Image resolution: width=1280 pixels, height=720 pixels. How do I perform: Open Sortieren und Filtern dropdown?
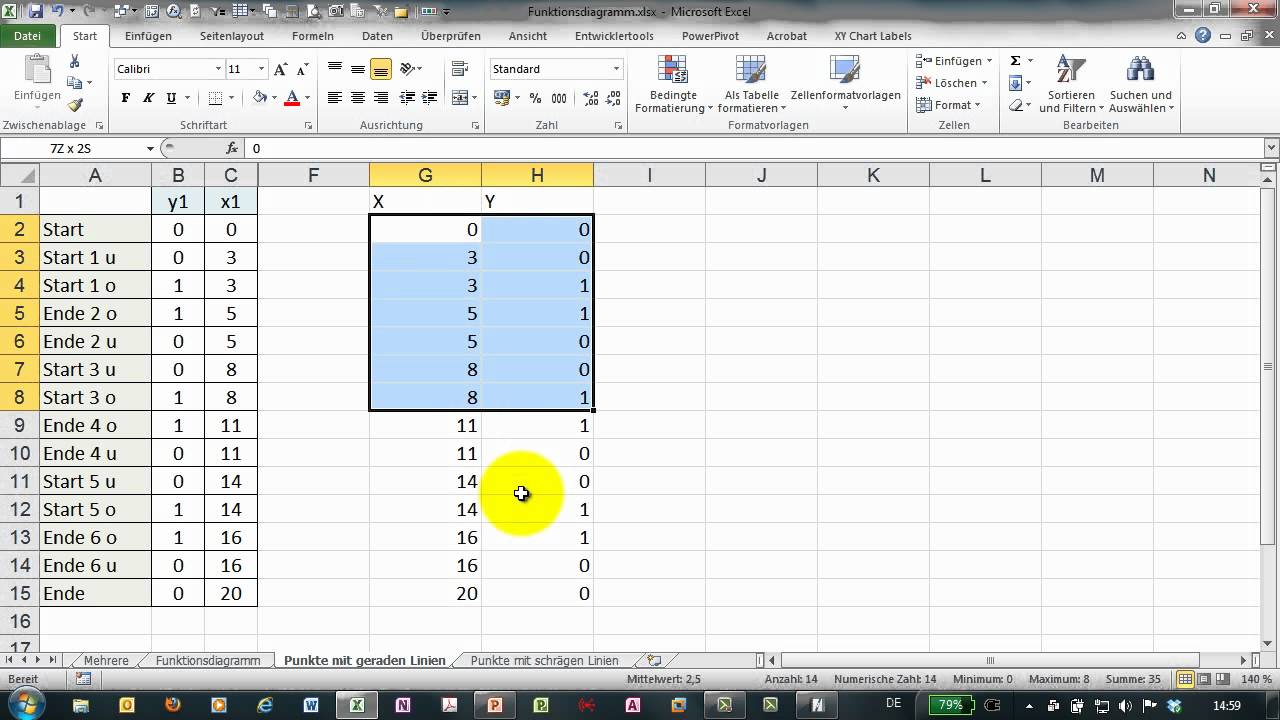pyautogui.click(x=1071, y=83)
